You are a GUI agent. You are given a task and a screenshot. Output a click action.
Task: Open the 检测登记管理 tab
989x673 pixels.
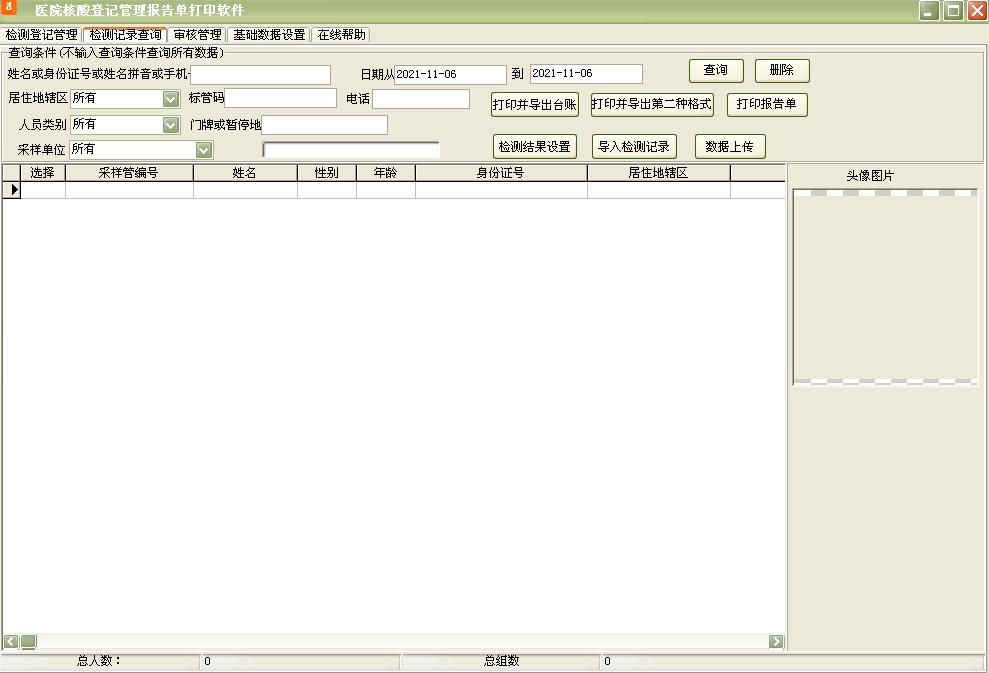click(x=42, y=35)
